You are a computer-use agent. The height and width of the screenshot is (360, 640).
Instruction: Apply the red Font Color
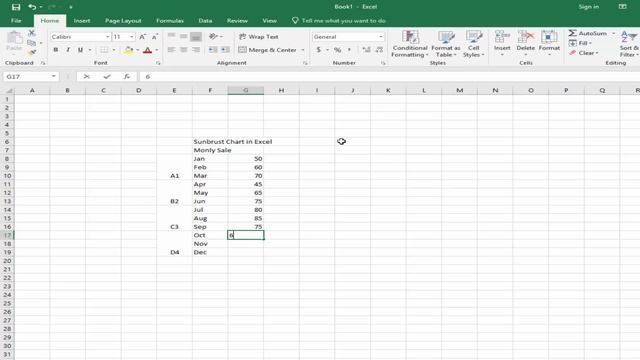[x=148, y=50]
